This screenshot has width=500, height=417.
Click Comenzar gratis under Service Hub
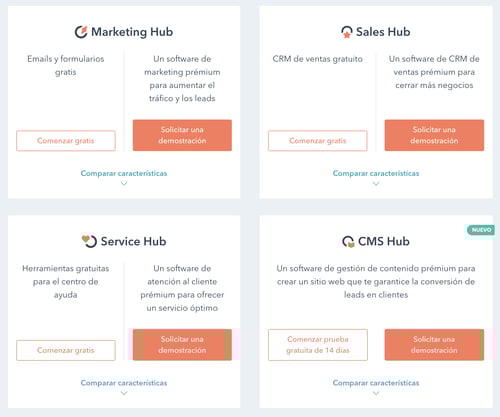[66, 350]
